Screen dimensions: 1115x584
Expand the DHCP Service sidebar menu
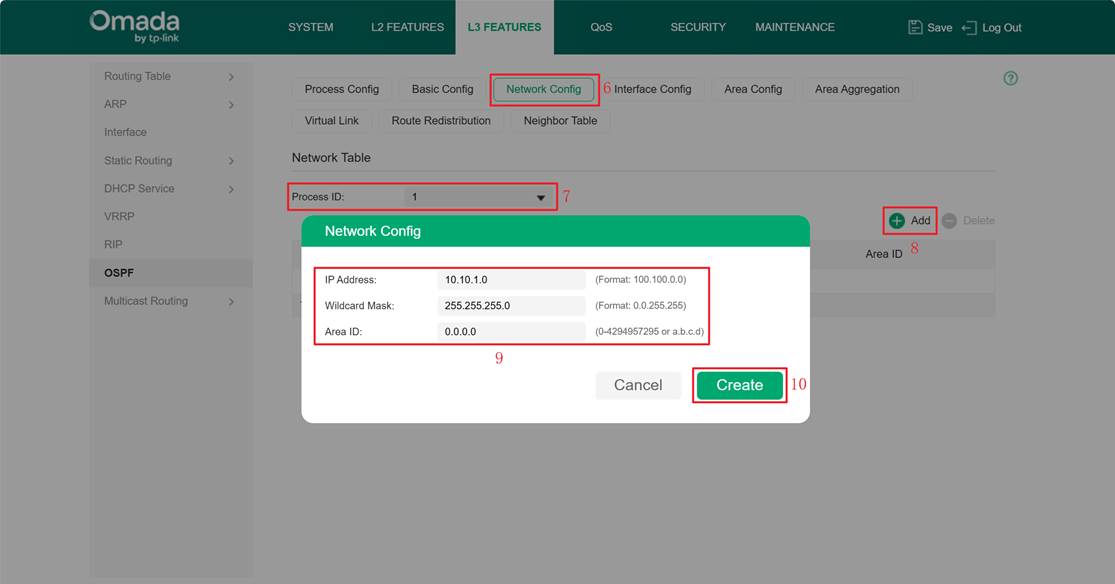[x=231, y=189]
